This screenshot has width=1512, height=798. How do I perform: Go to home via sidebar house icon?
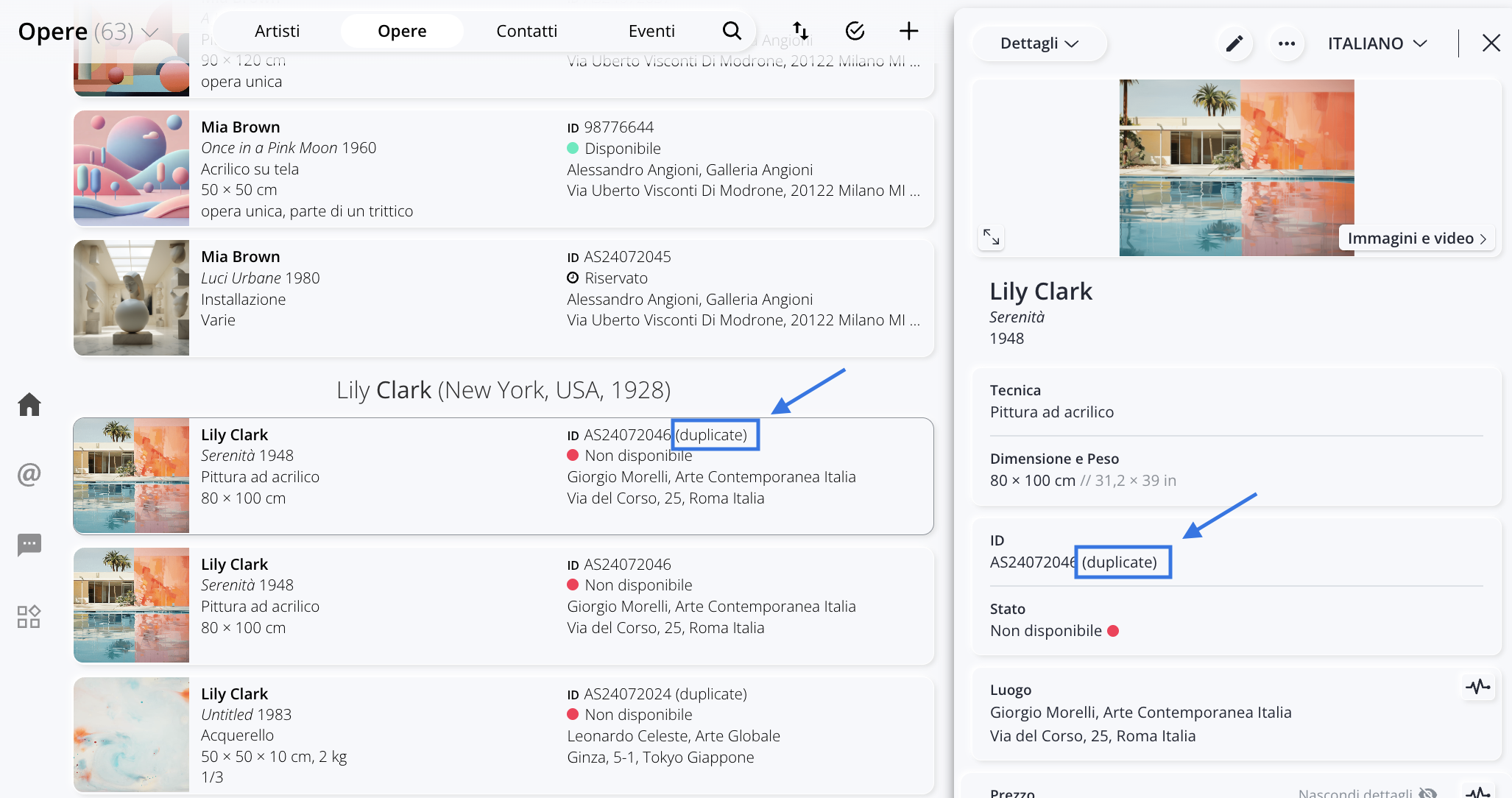[29, 404]
